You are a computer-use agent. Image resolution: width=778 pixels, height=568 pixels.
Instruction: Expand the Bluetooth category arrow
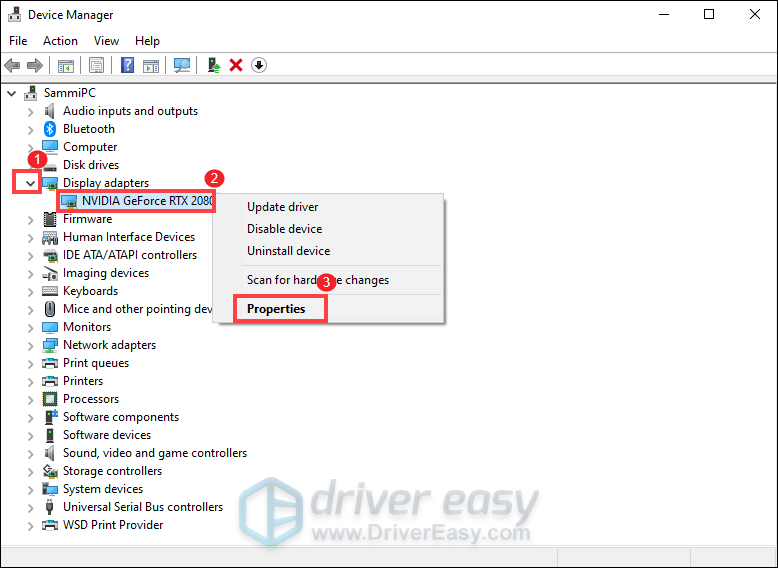pos(30,130)
